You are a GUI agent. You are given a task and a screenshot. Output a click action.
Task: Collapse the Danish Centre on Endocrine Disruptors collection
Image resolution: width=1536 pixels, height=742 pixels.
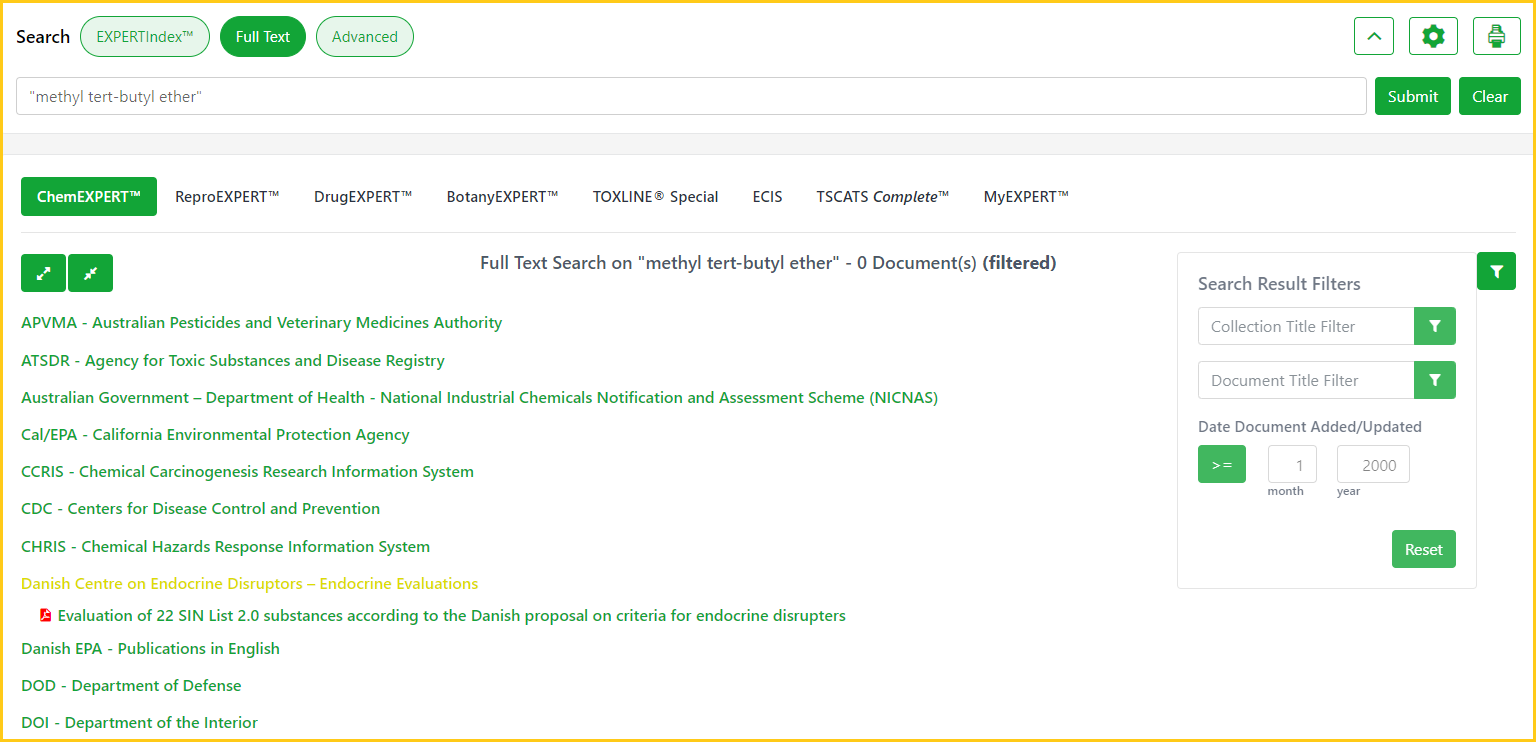tap(249, 584)
